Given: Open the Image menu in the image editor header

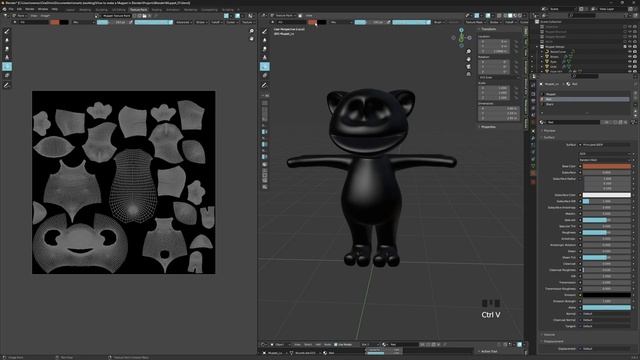Looking at the screenshot, I should click(45, 16).
